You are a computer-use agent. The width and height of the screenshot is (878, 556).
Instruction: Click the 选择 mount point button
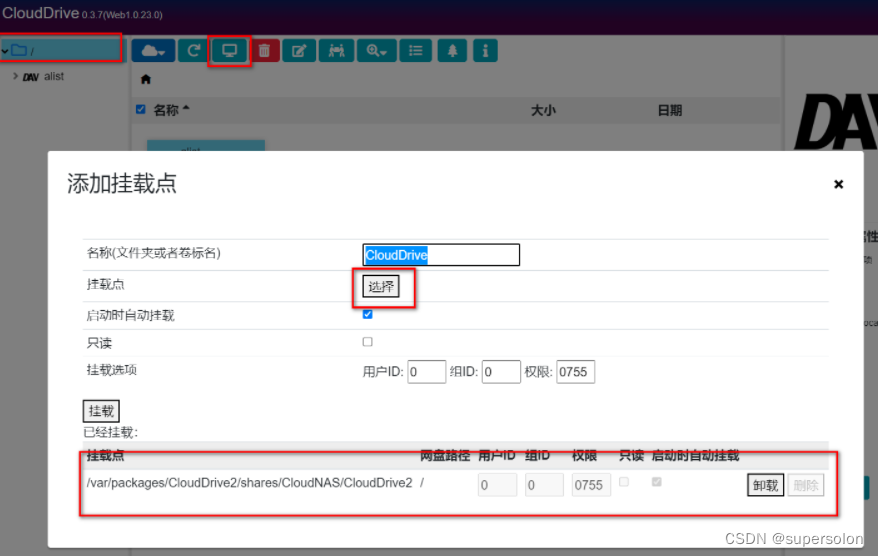381,287
